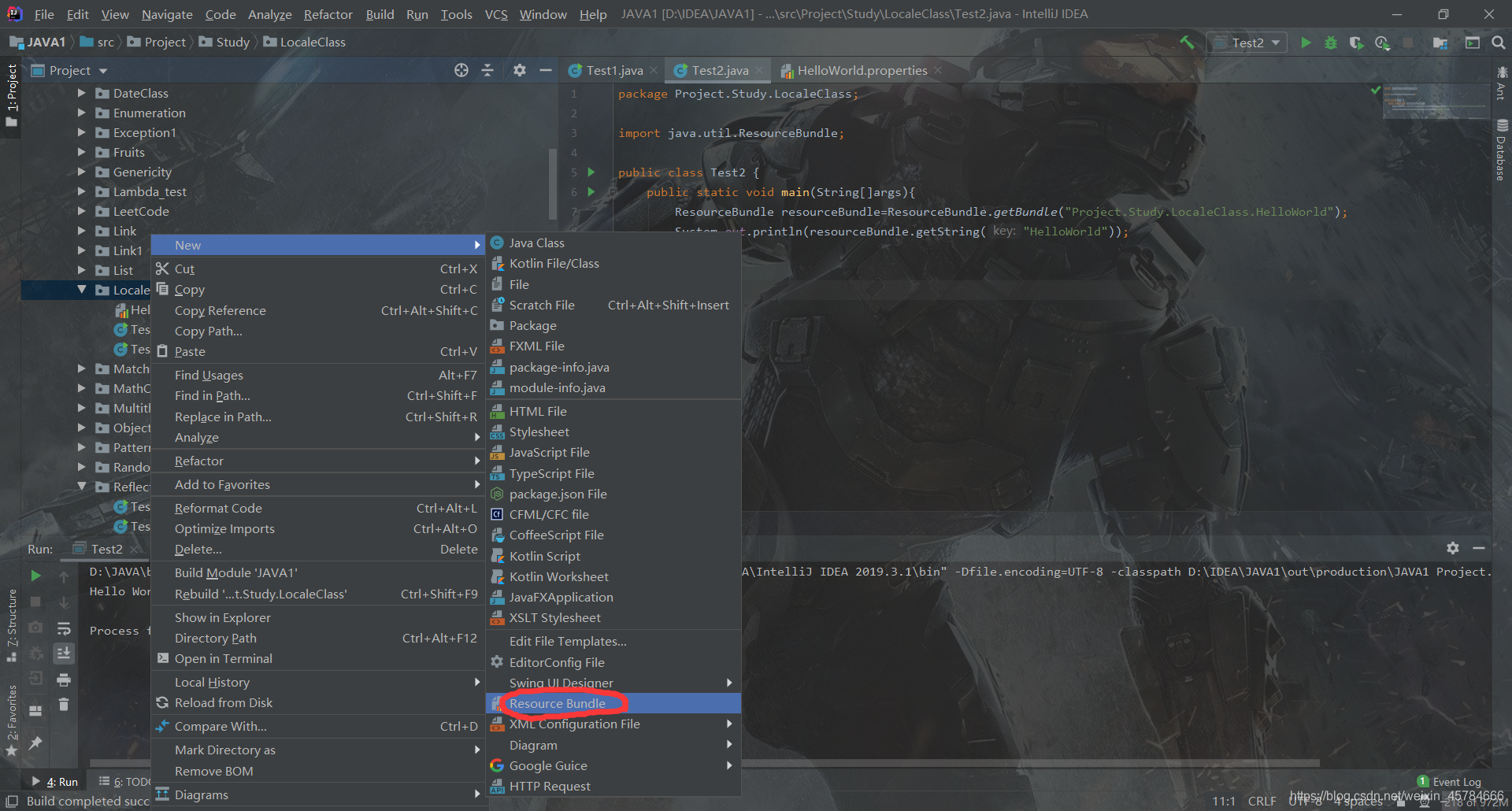Open the VCS menu

click(496, 14)
